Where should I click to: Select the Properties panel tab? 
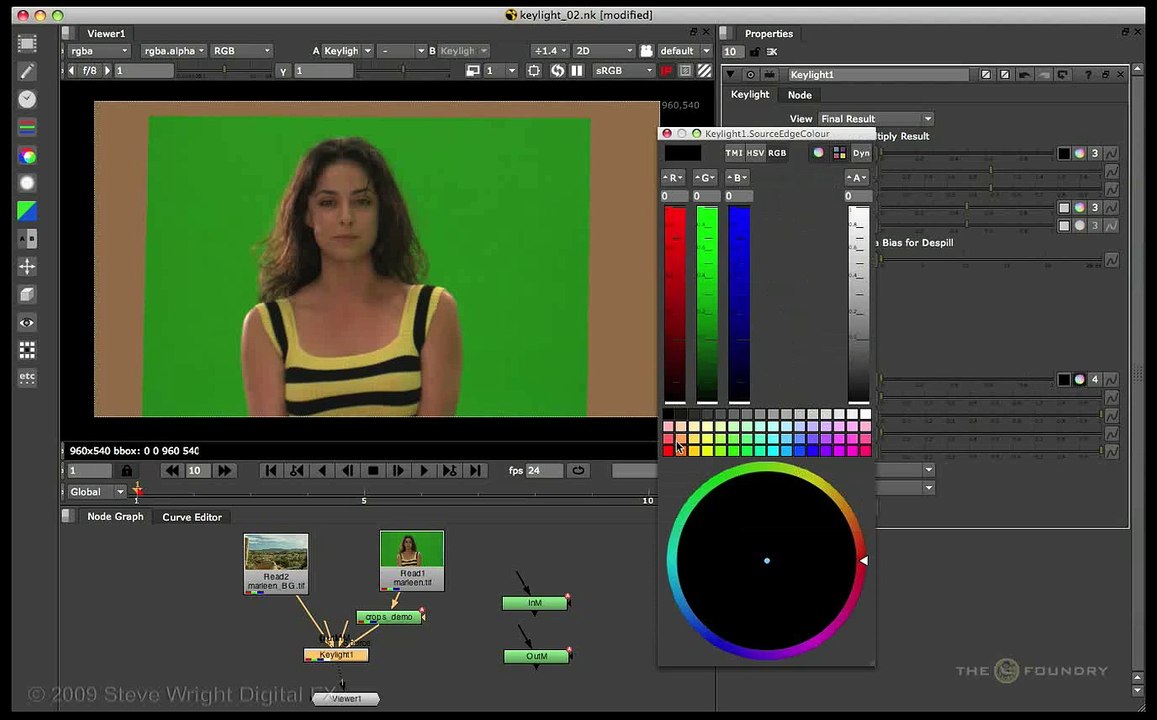(x=768, y=33)
